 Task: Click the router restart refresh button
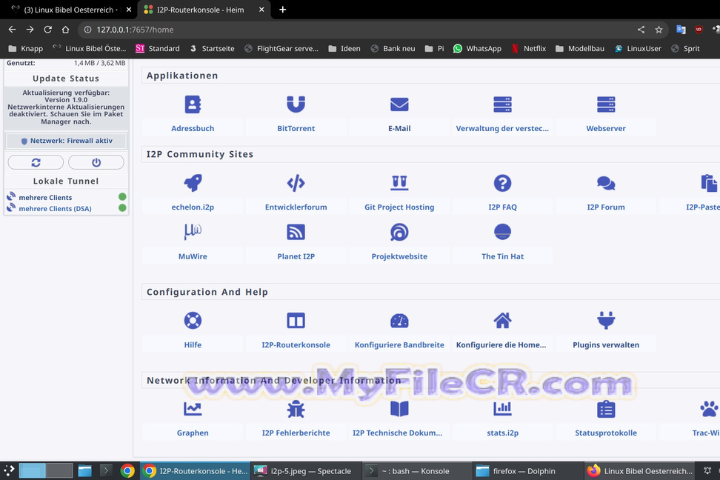click(x=36, y=162)
